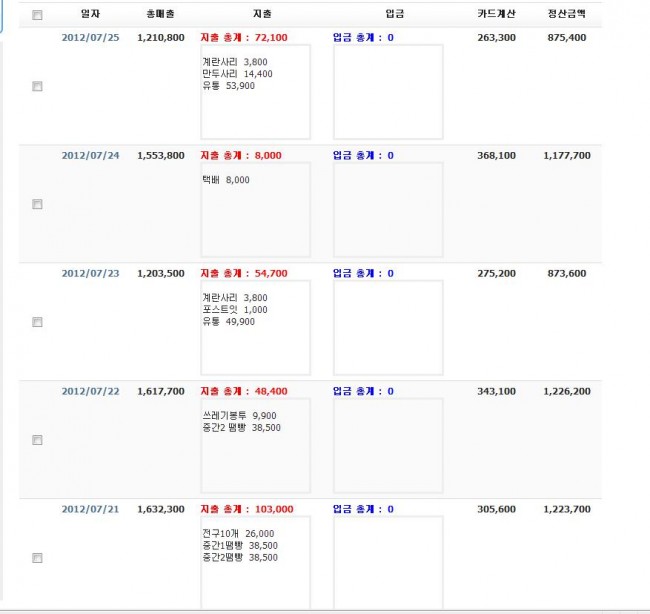
Task: Click the 2012/07/24 date link
Action: click(90, 155)
